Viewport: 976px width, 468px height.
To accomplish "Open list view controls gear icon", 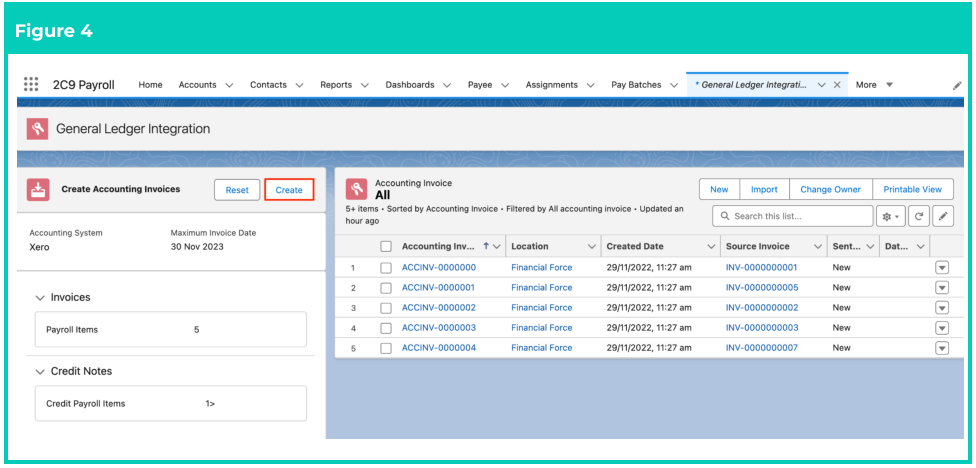I will [x=890, y=217].
